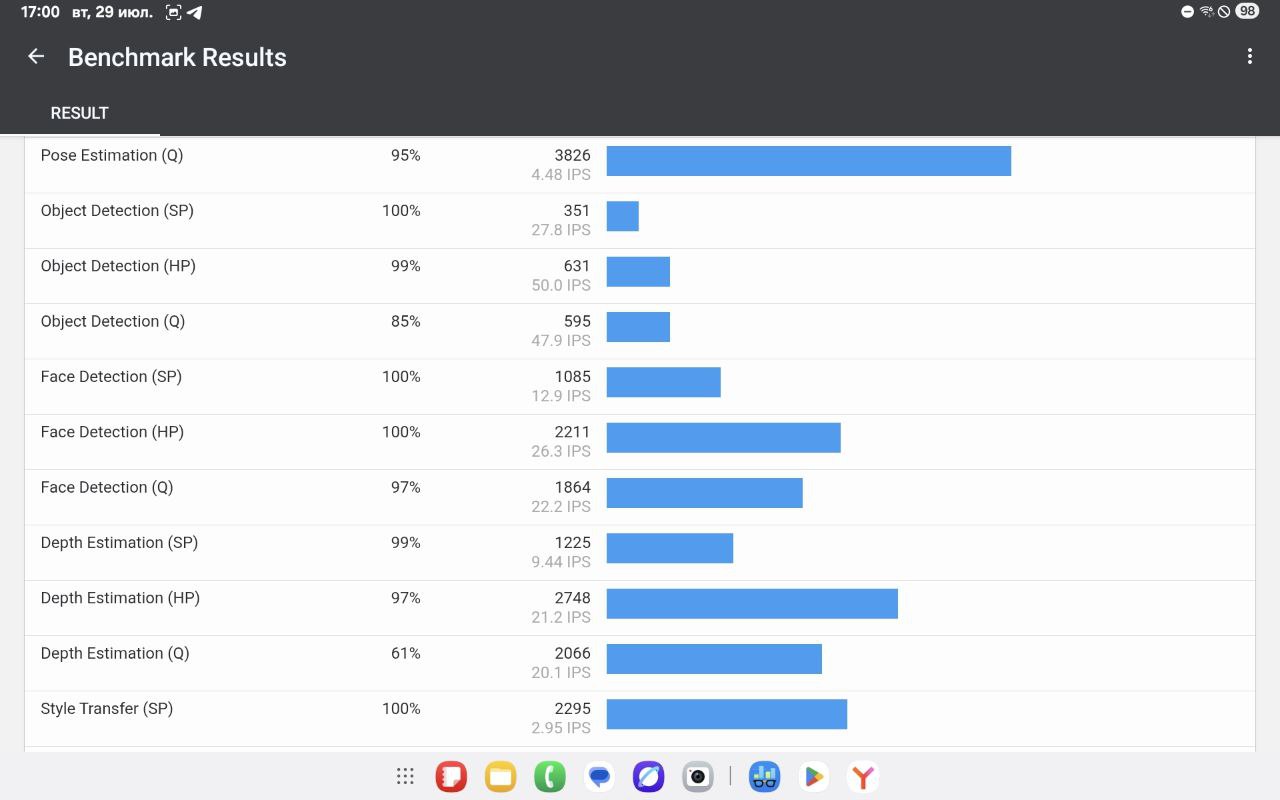Click the Style Transfer (SP) result bar

click(x=726, y=714)
